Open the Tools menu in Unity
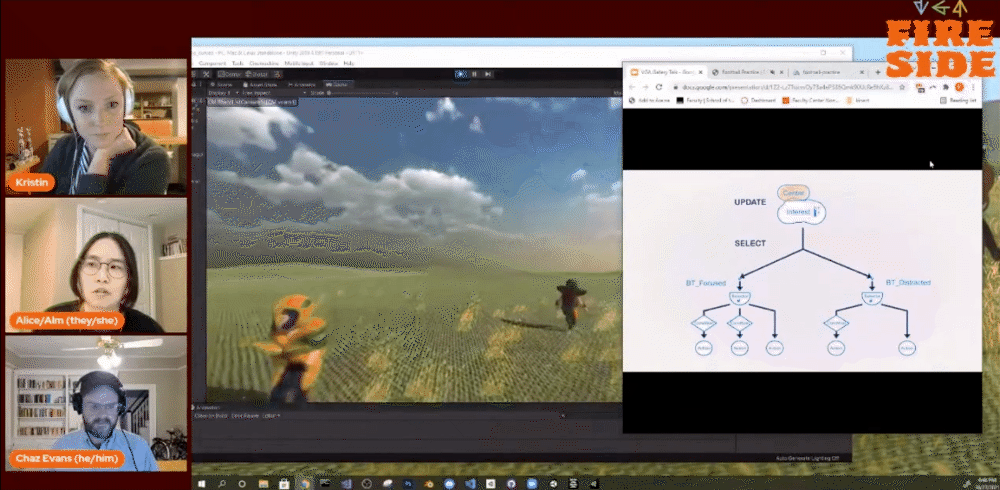 [237, 63]
